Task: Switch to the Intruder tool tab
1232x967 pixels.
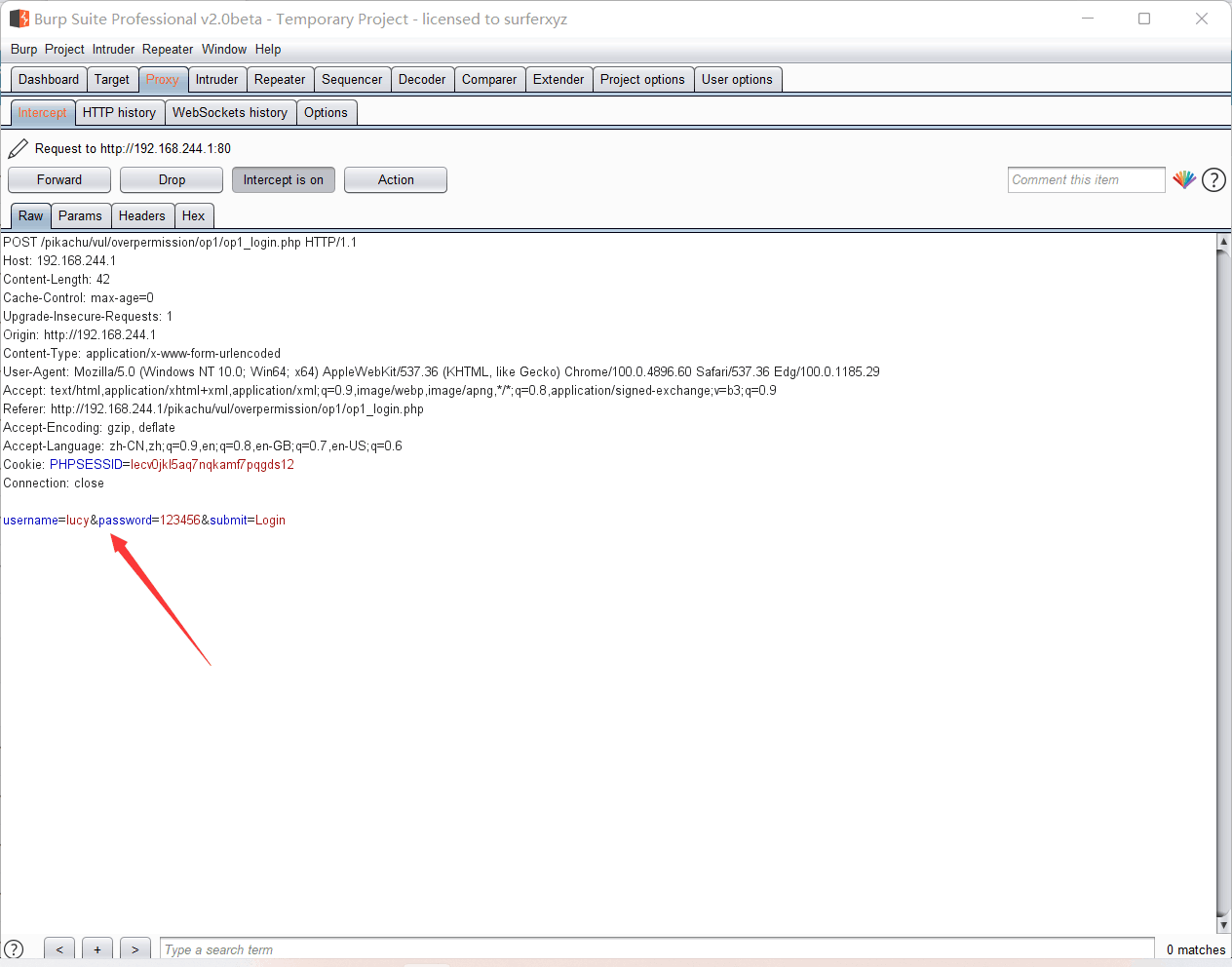Action: tap(216, 80)
